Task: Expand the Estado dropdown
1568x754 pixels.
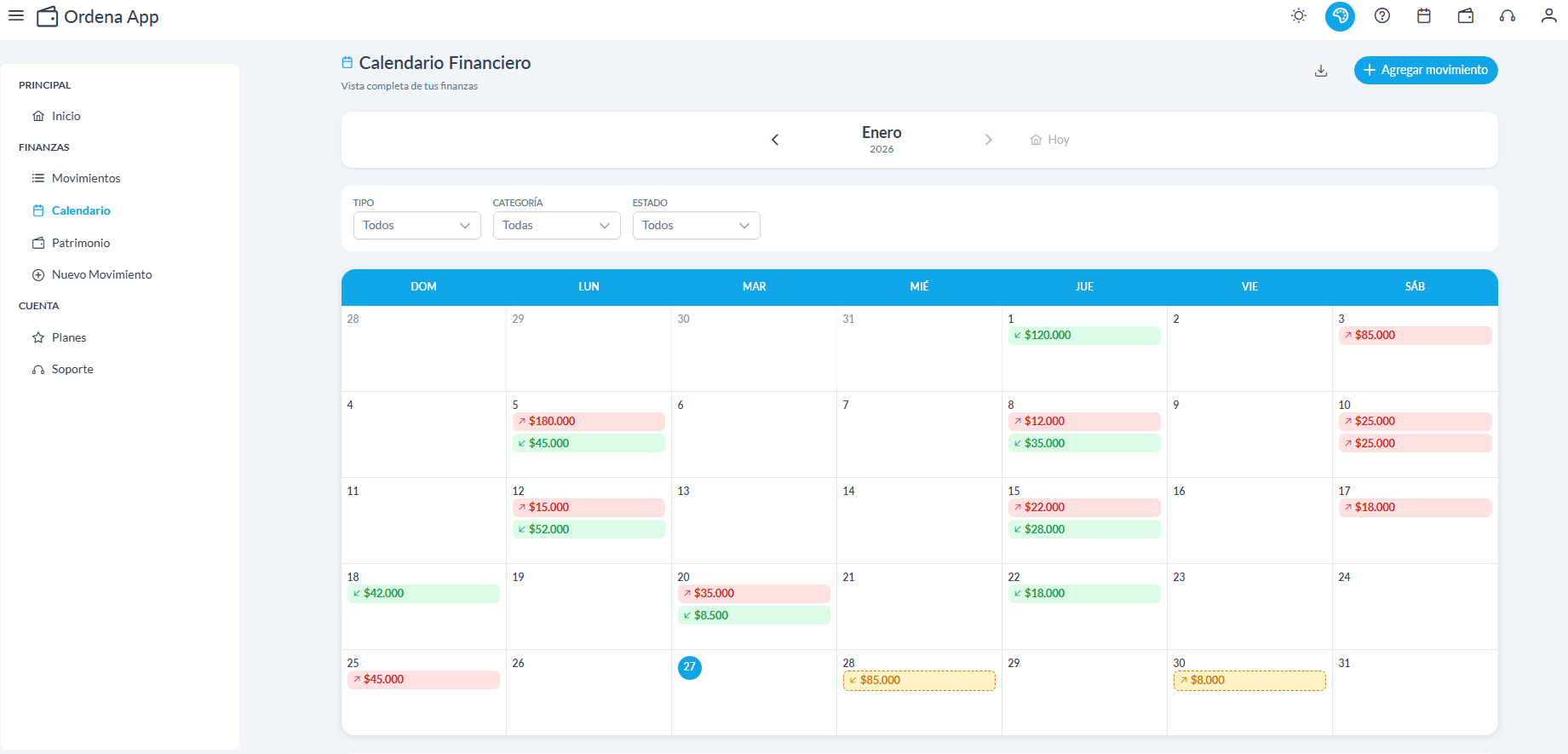Action: pos(696,225)
